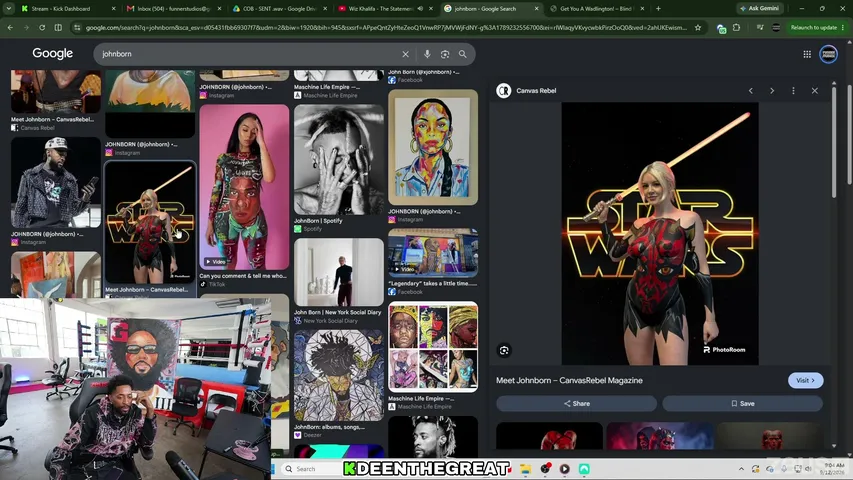
Task: Bookmark this page with the star icon
Action: [x=698, y=27]
